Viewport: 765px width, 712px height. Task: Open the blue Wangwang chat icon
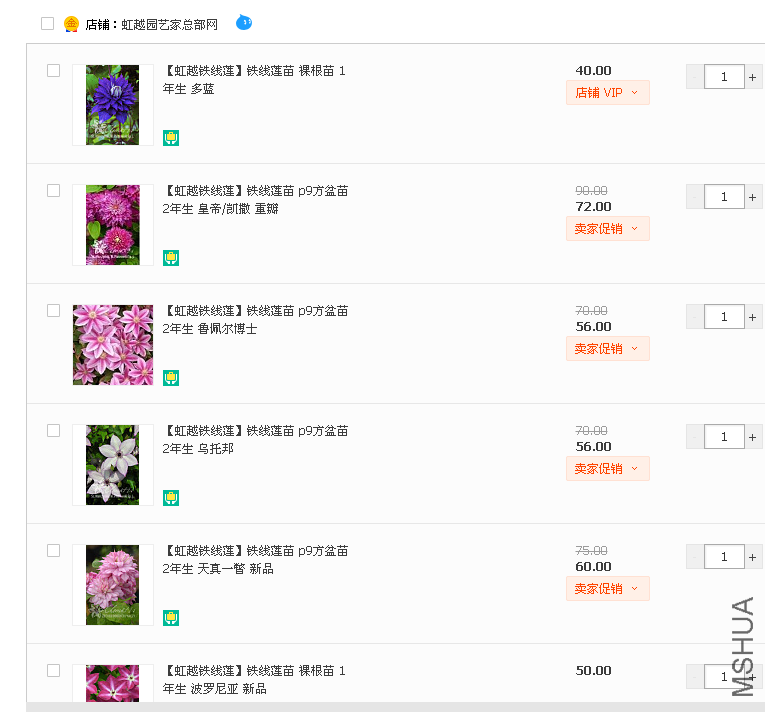coord(244,22)
